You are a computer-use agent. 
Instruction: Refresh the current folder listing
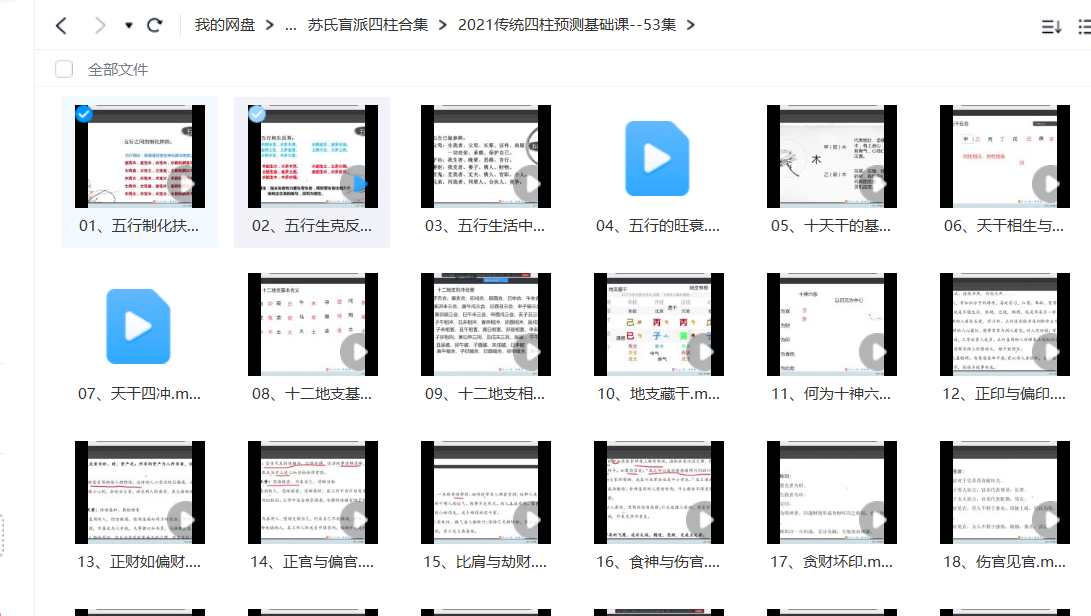(x=154, y=25)
